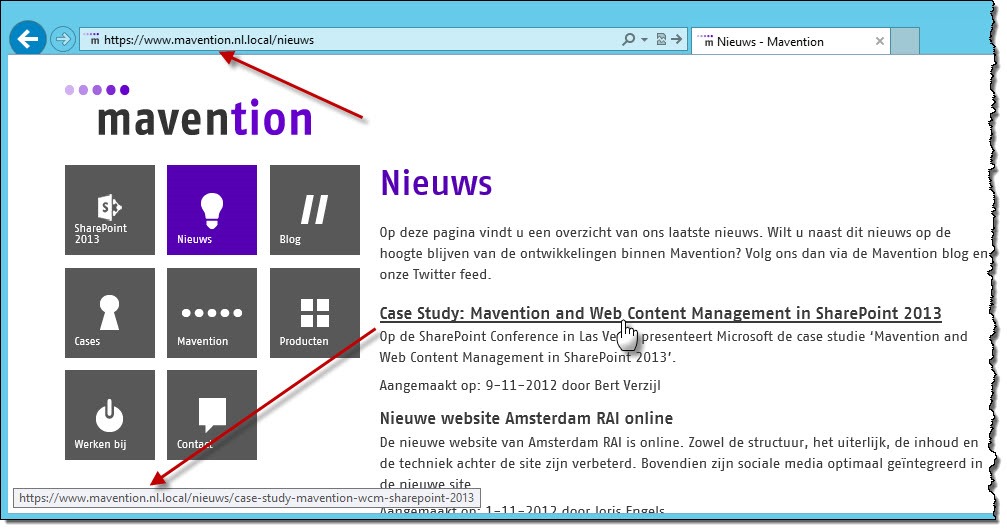Image resolution: width=1007 pixels, height=531 pixels.
Task: Open the Werken bij power tile
Action: tap(110, 415)
